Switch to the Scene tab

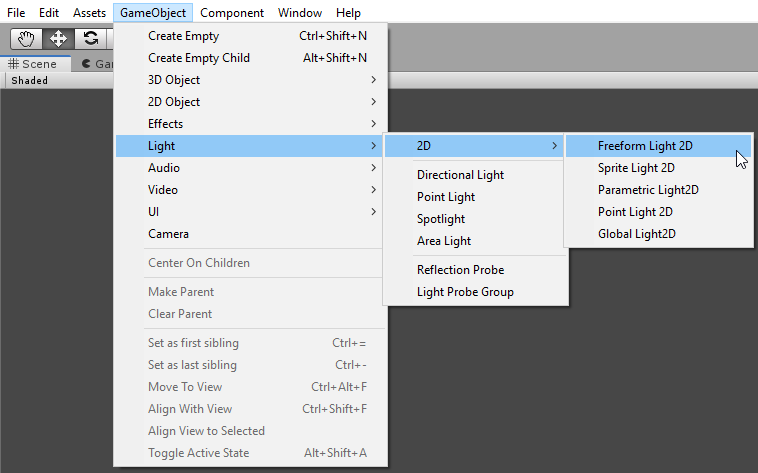(34, 63)
